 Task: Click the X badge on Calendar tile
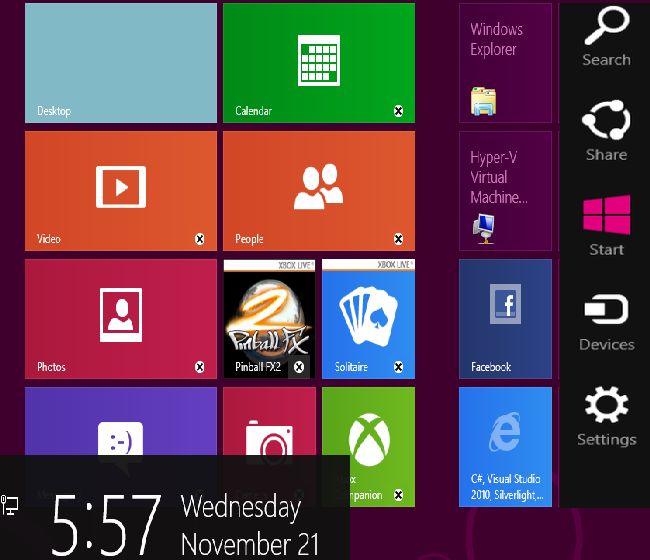pyautogui.click(x=398, y=111)
